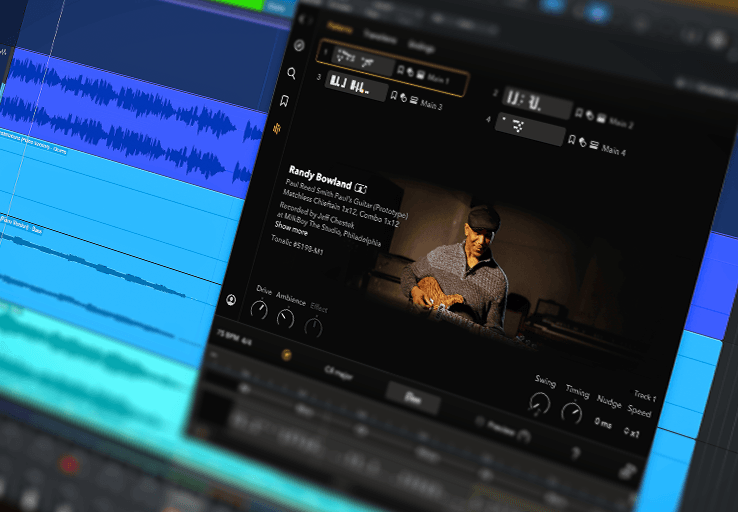Viewport: 738px width, 512px height.
Task: Click the circled checkmark icon in sidebar
Action: click(298, 45)
